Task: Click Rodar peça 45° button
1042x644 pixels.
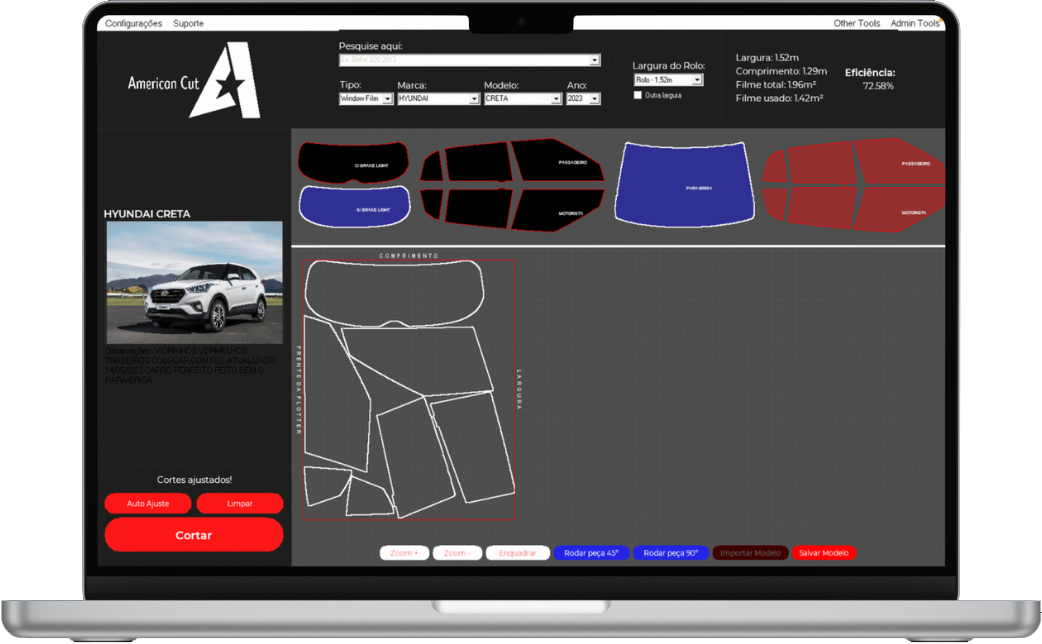Action: click(591, 553)
